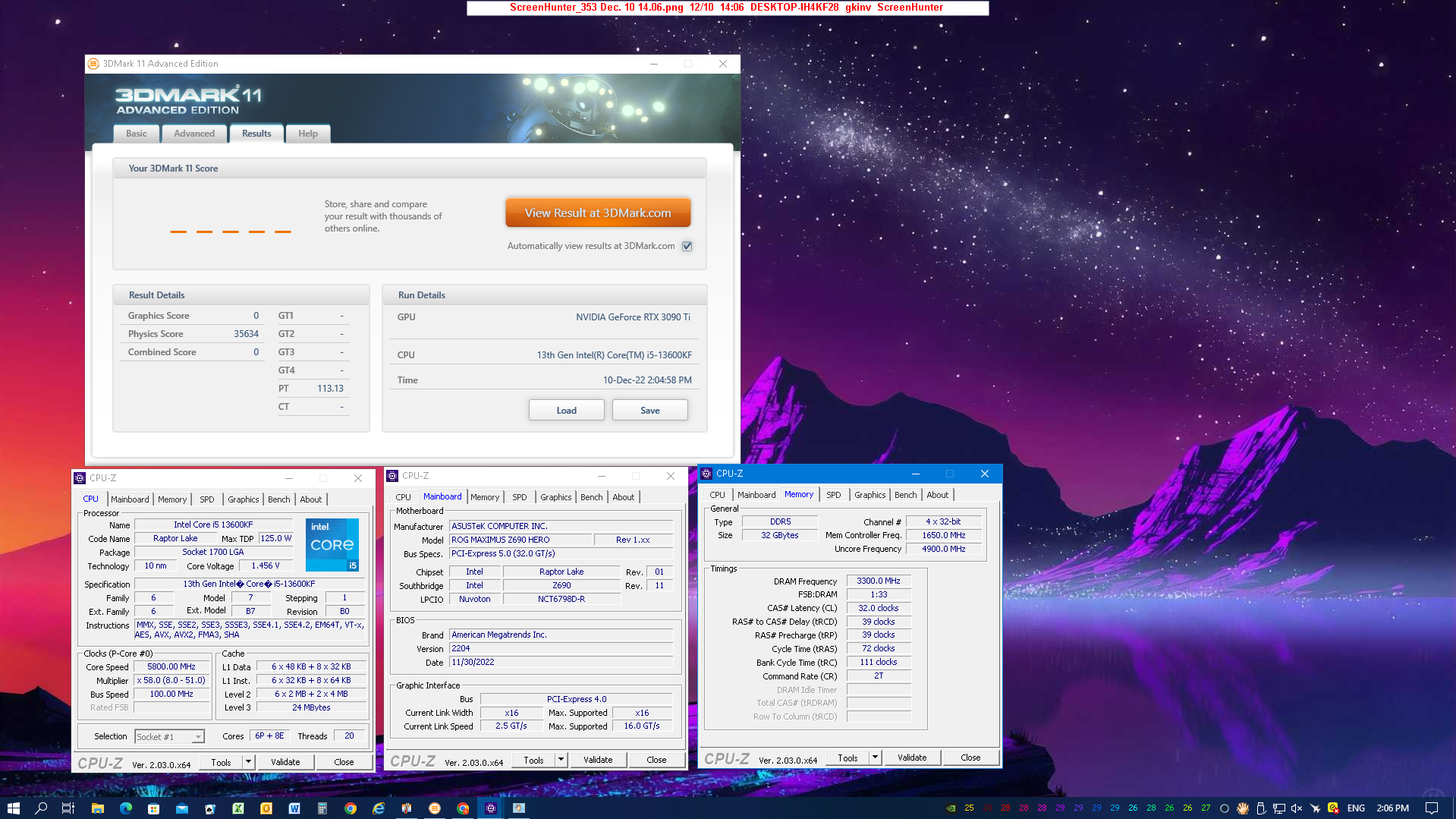
Task: Open Microsoft Edge from the taskbar
Action: [x=125, y=808]
